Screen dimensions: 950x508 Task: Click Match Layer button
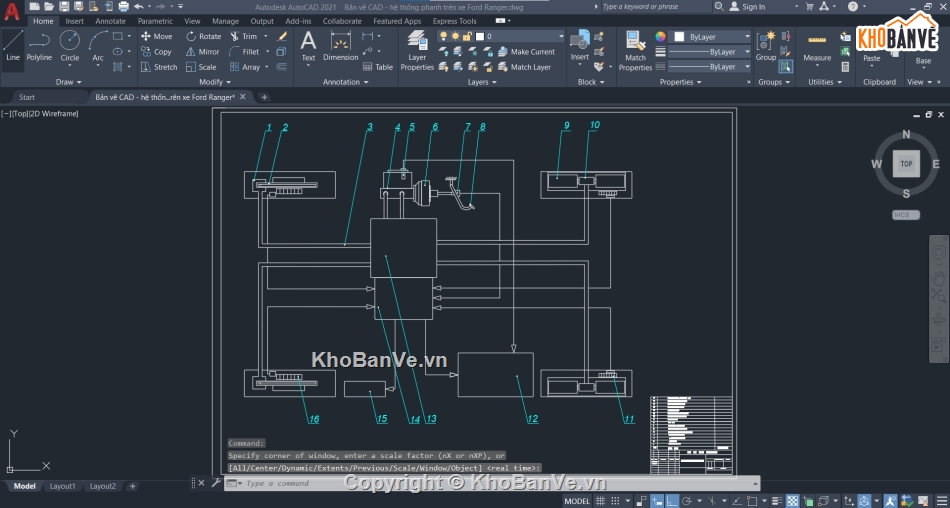coord(525,67)
